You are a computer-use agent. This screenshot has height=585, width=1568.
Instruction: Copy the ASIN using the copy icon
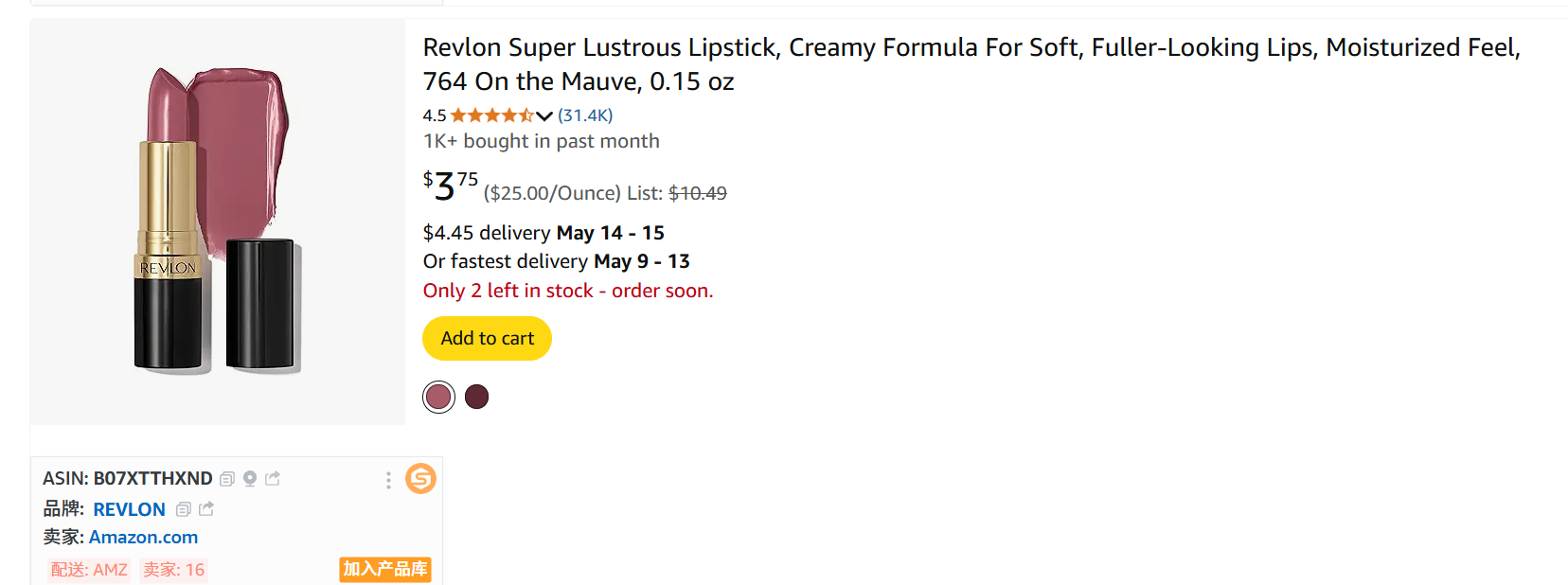click(x=227, y=479)
